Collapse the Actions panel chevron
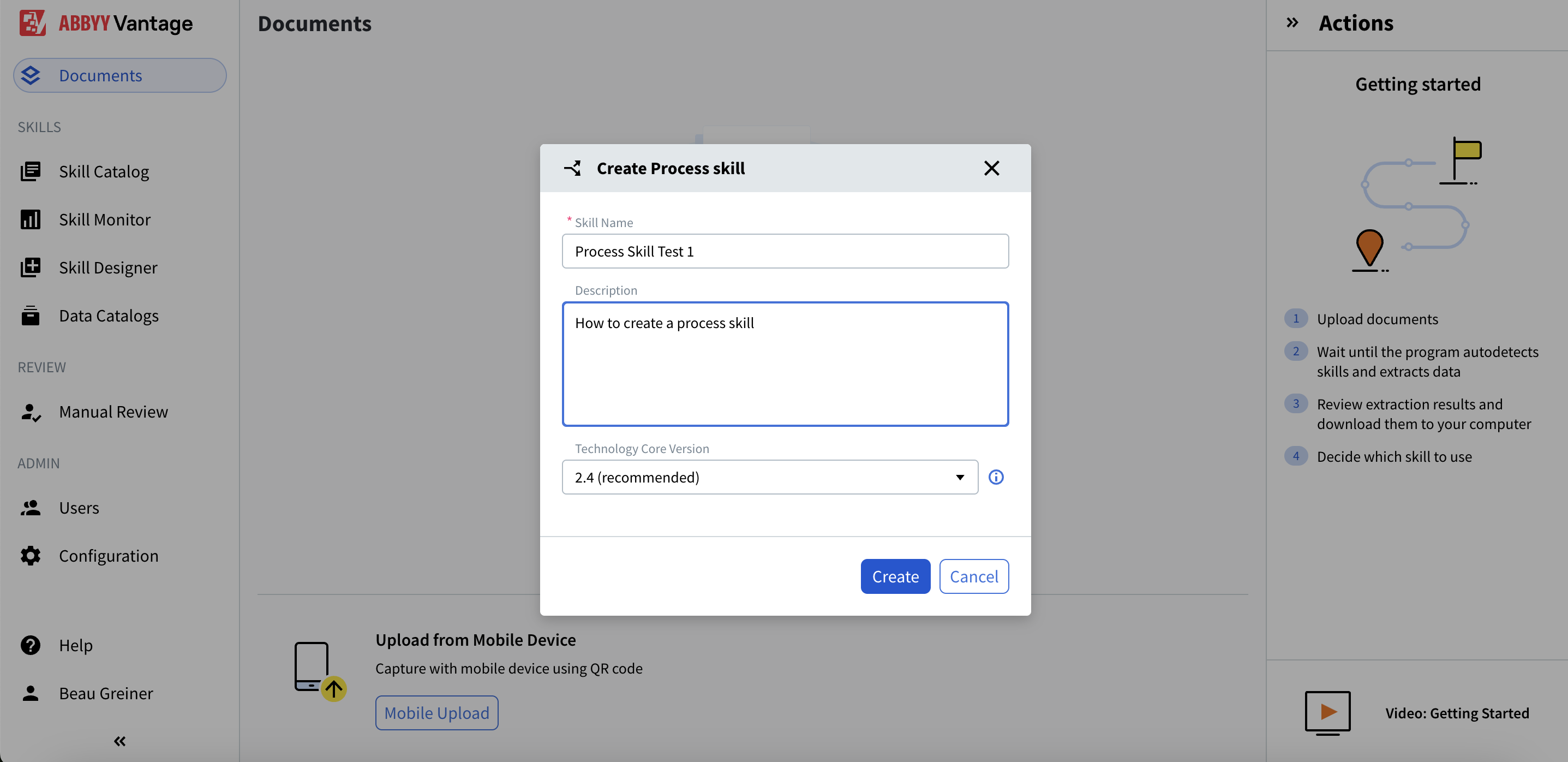This screenshot has width=1568, height=762. coord(1292,23)
